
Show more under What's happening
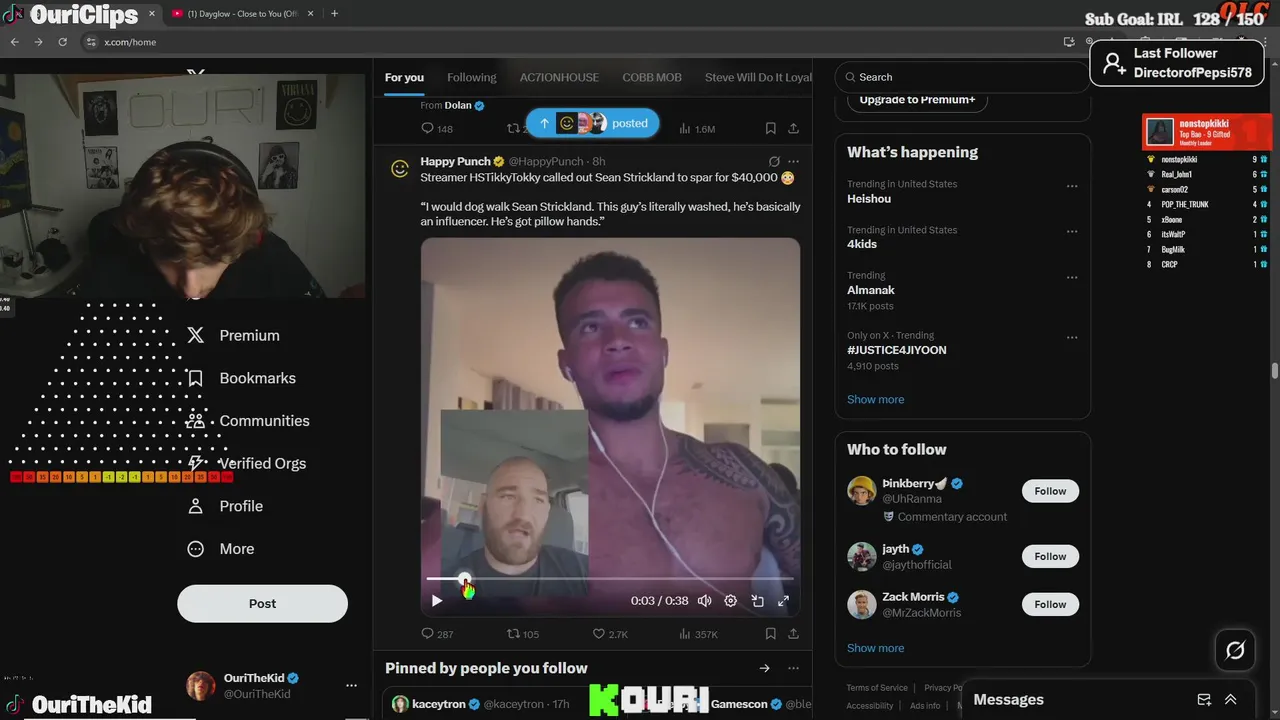[x=876, y=399]
